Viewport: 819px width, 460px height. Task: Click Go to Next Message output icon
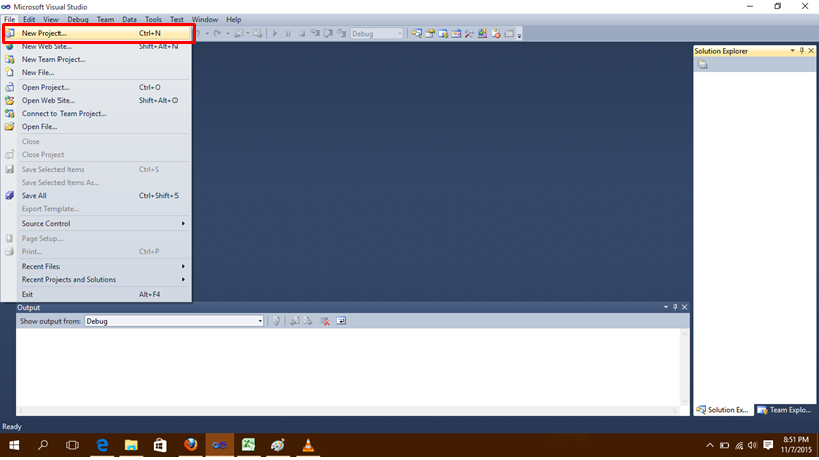(308, 321)
